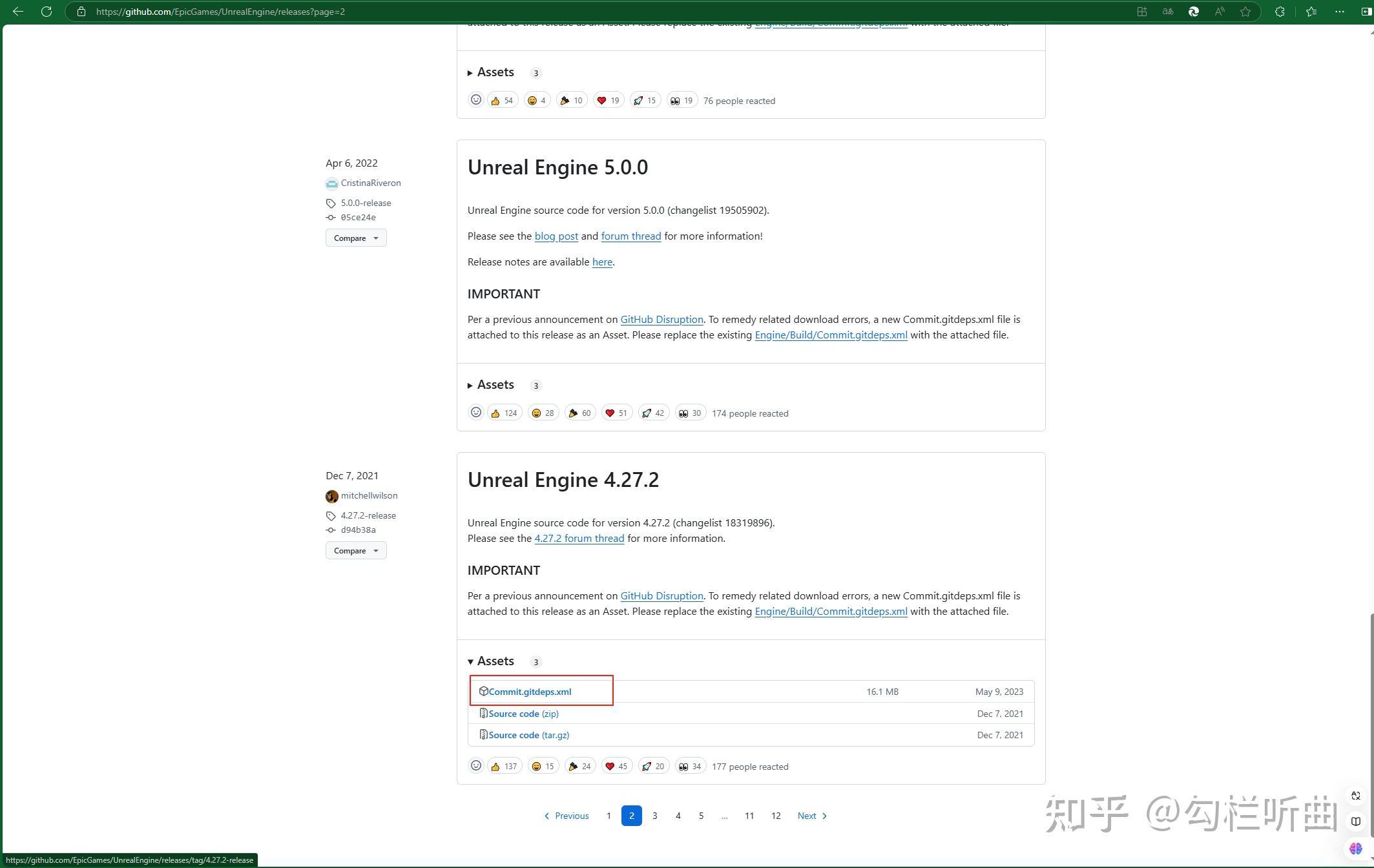The width and height of the screenshot is (1374, 868).
Task: Open the split screen icon
Action: click(x=1141, y=11)
